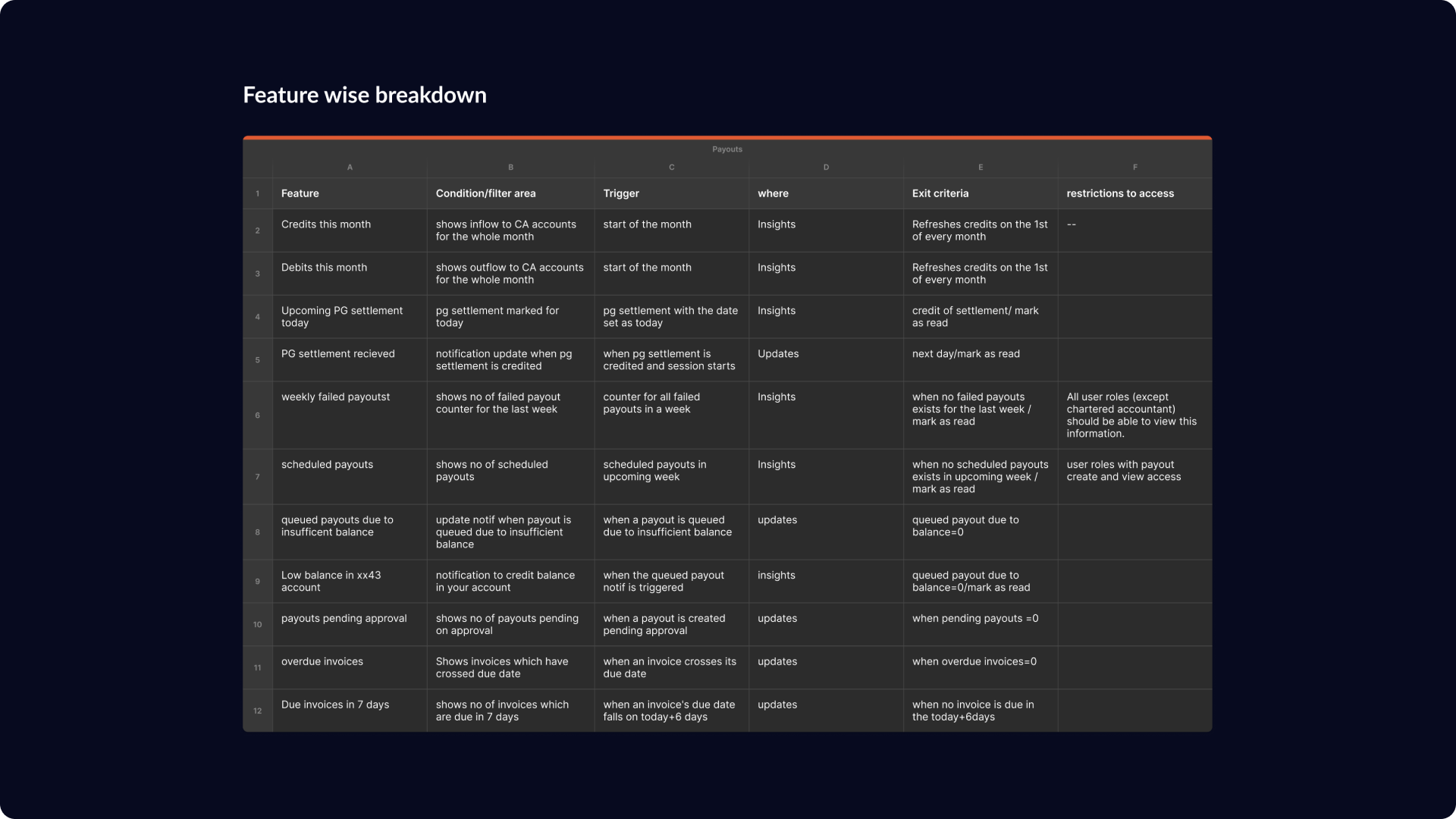Select 'Upcoming PG settlement today' cell

(x=350, y=317)
